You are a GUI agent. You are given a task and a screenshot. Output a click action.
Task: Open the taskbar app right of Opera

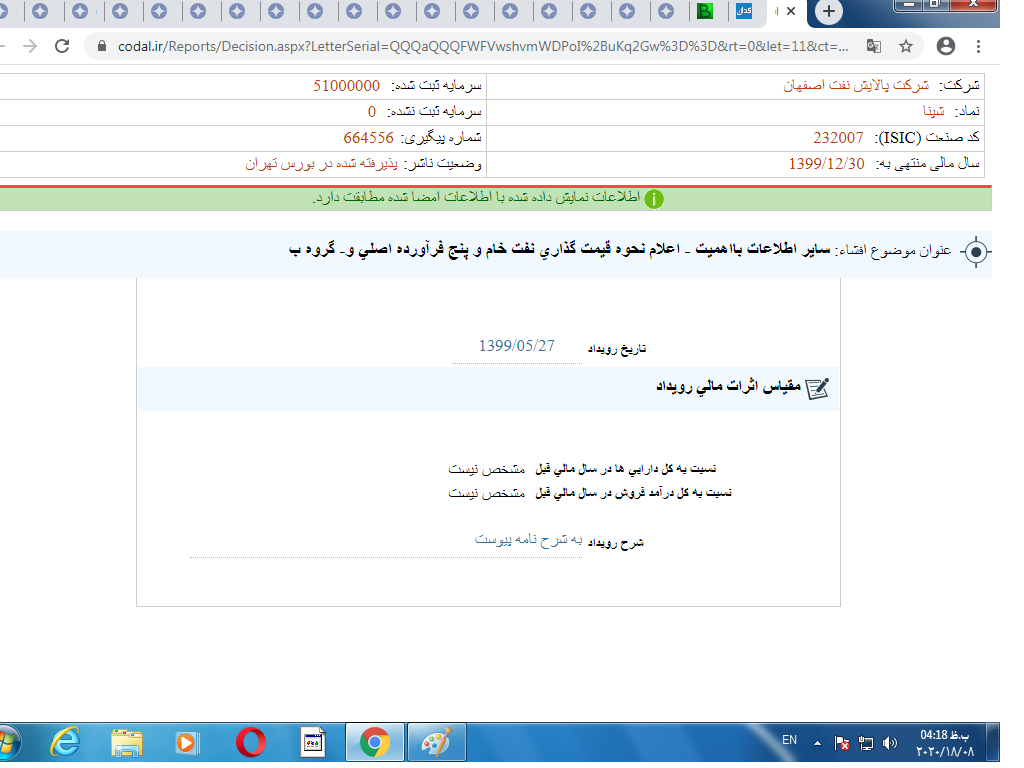click(313, 743)
